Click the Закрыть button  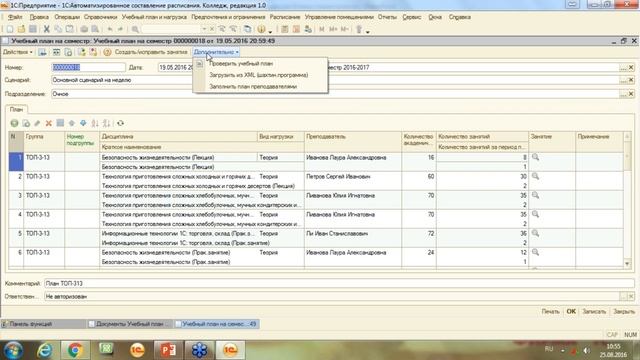click(x=624, y=311)
